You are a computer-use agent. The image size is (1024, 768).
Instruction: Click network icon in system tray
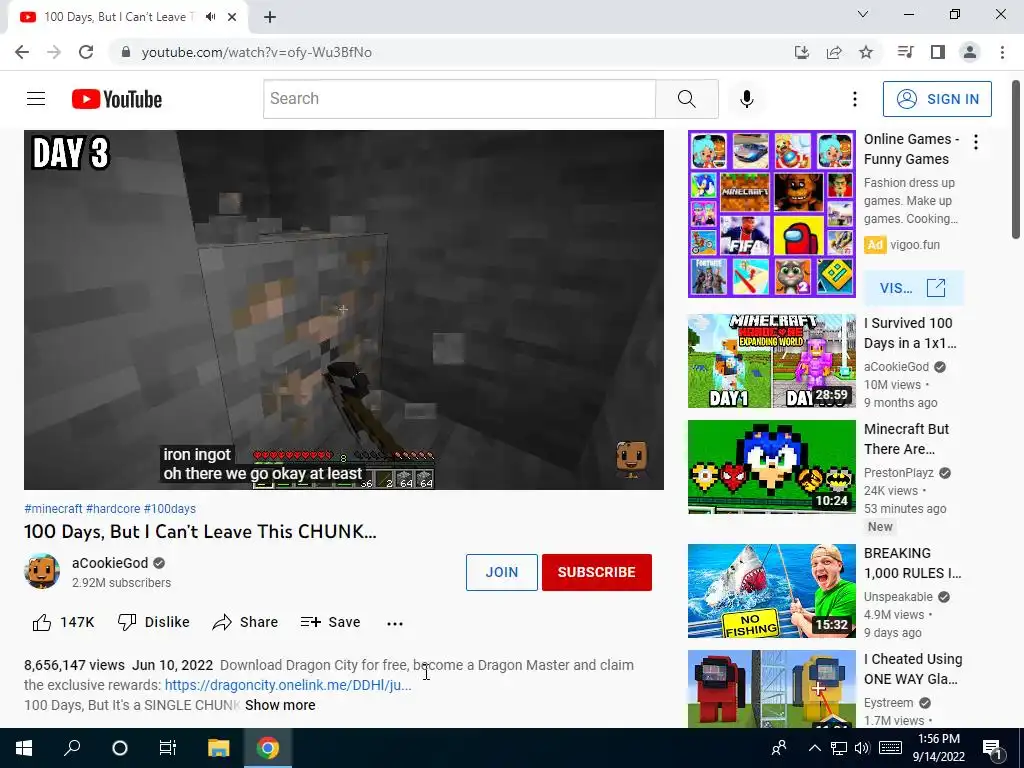[x=839, y=748]
